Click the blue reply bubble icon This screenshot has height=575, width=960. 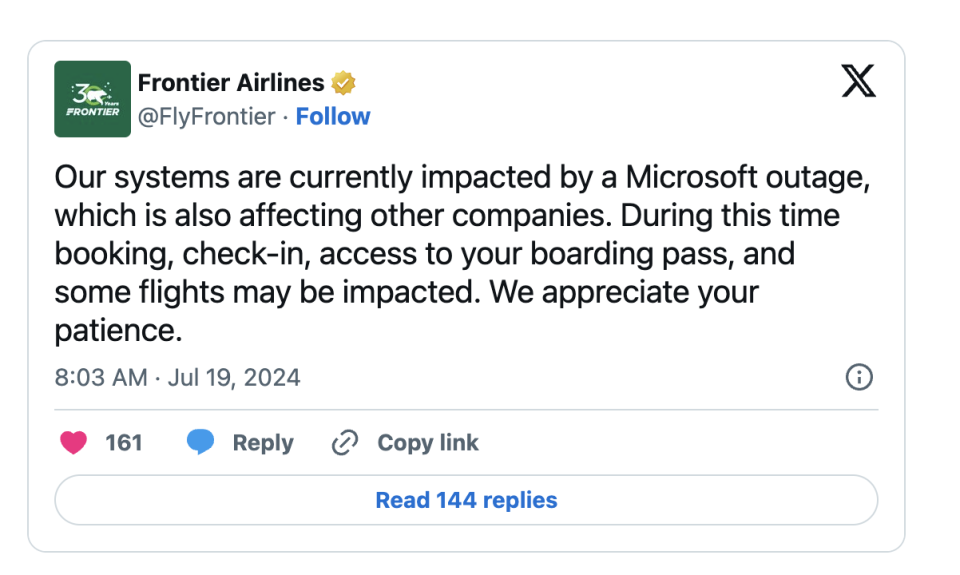click(200, 442)
